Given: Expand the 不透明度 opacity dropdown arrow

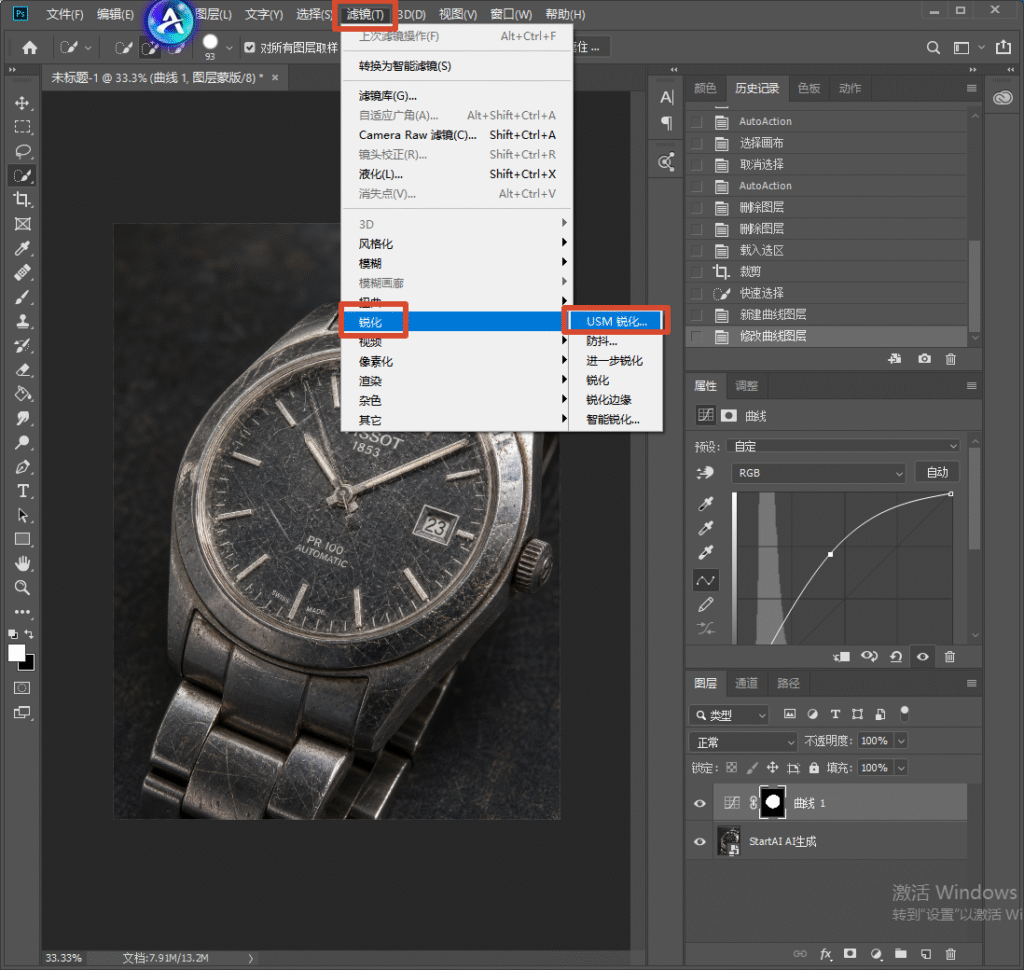Looking at the screenshot, I should pyautogui.click(x=901, y=741).
